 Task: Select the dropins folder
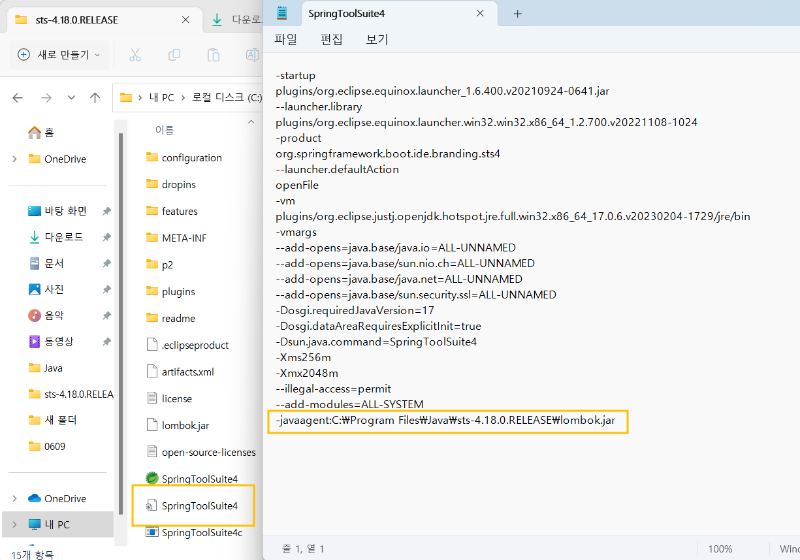point(171,184)
